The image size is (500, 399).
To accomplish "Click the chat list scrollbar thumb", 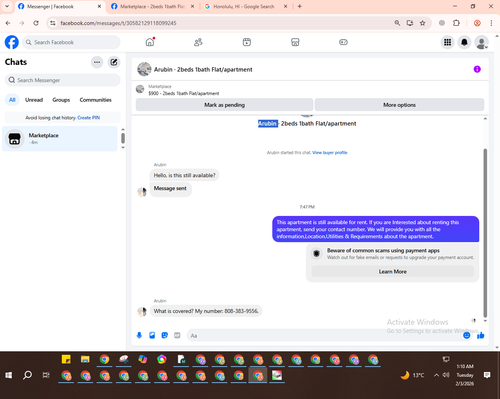I will click(x=123, y=138).
